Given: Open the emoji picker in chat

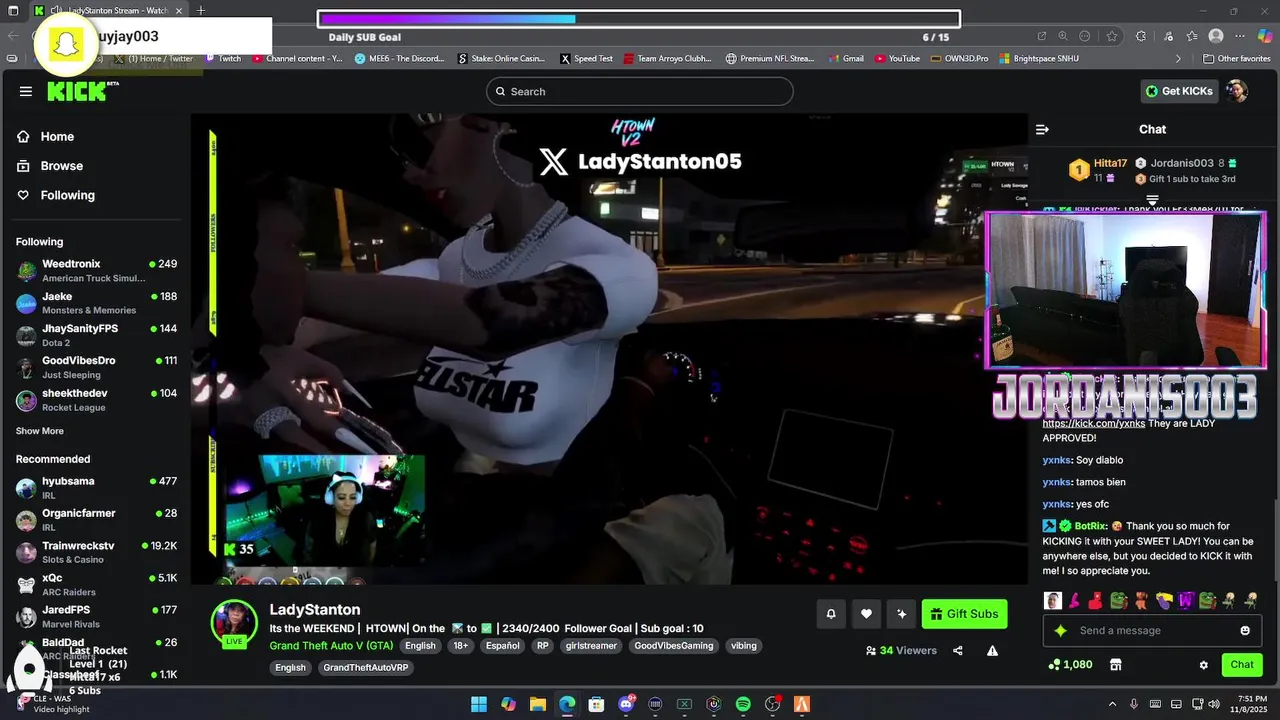Looking at the screenshot, I should (1245, 631).
